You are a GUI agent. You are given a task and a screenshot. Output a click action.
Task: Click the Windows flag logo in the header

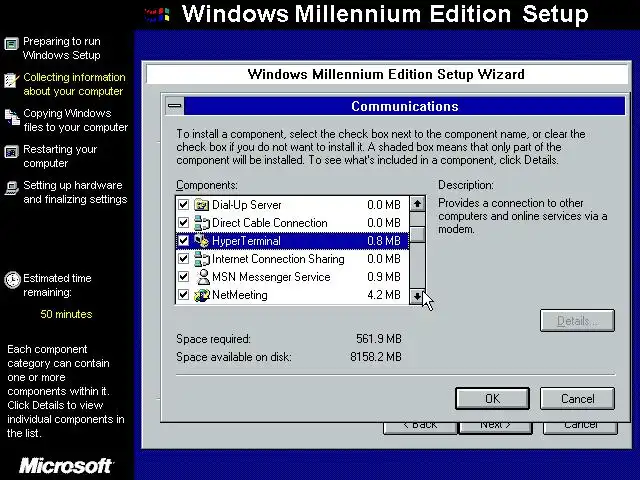(157, 15)
